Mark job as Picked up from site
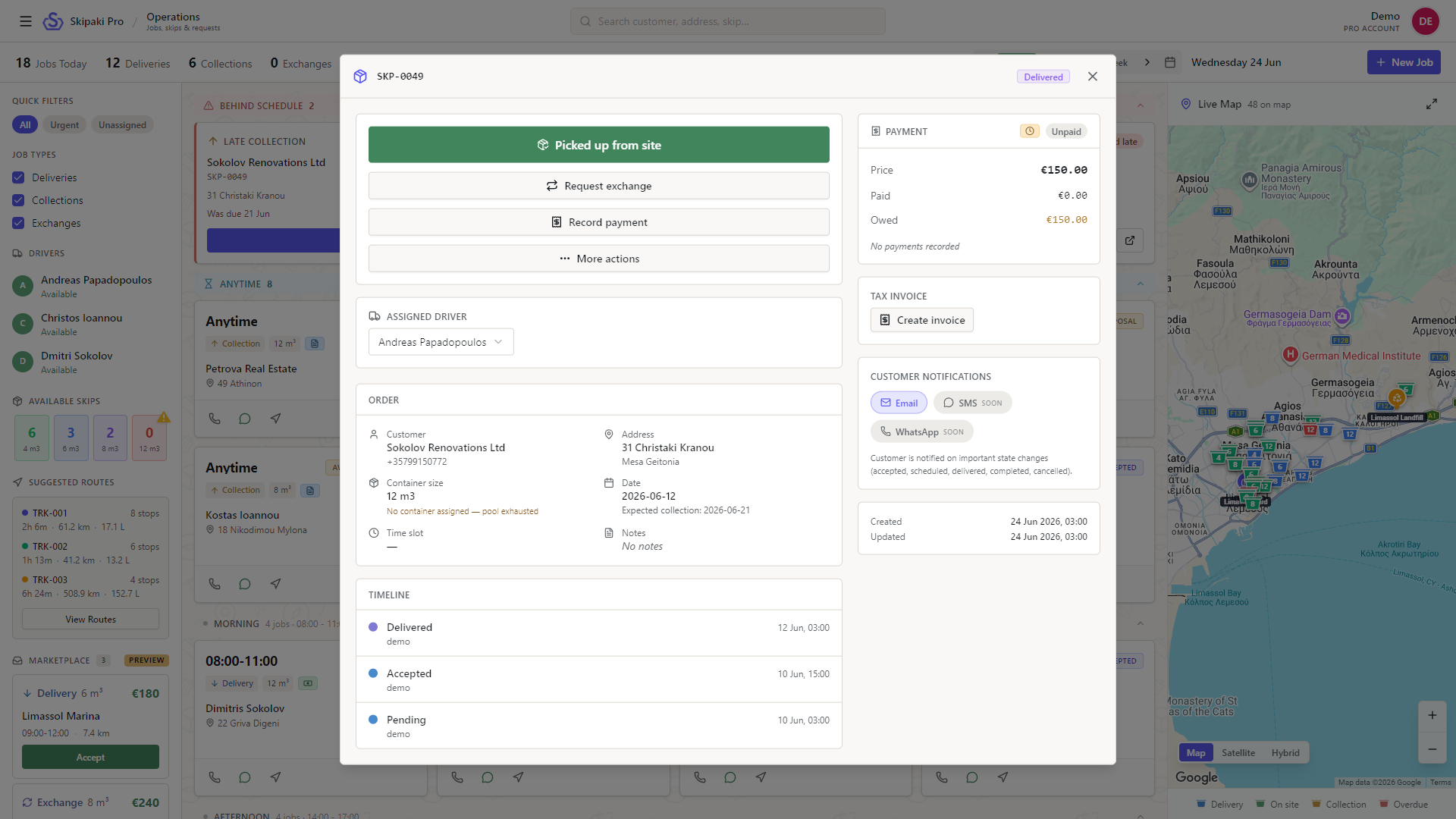 [599, 145]
